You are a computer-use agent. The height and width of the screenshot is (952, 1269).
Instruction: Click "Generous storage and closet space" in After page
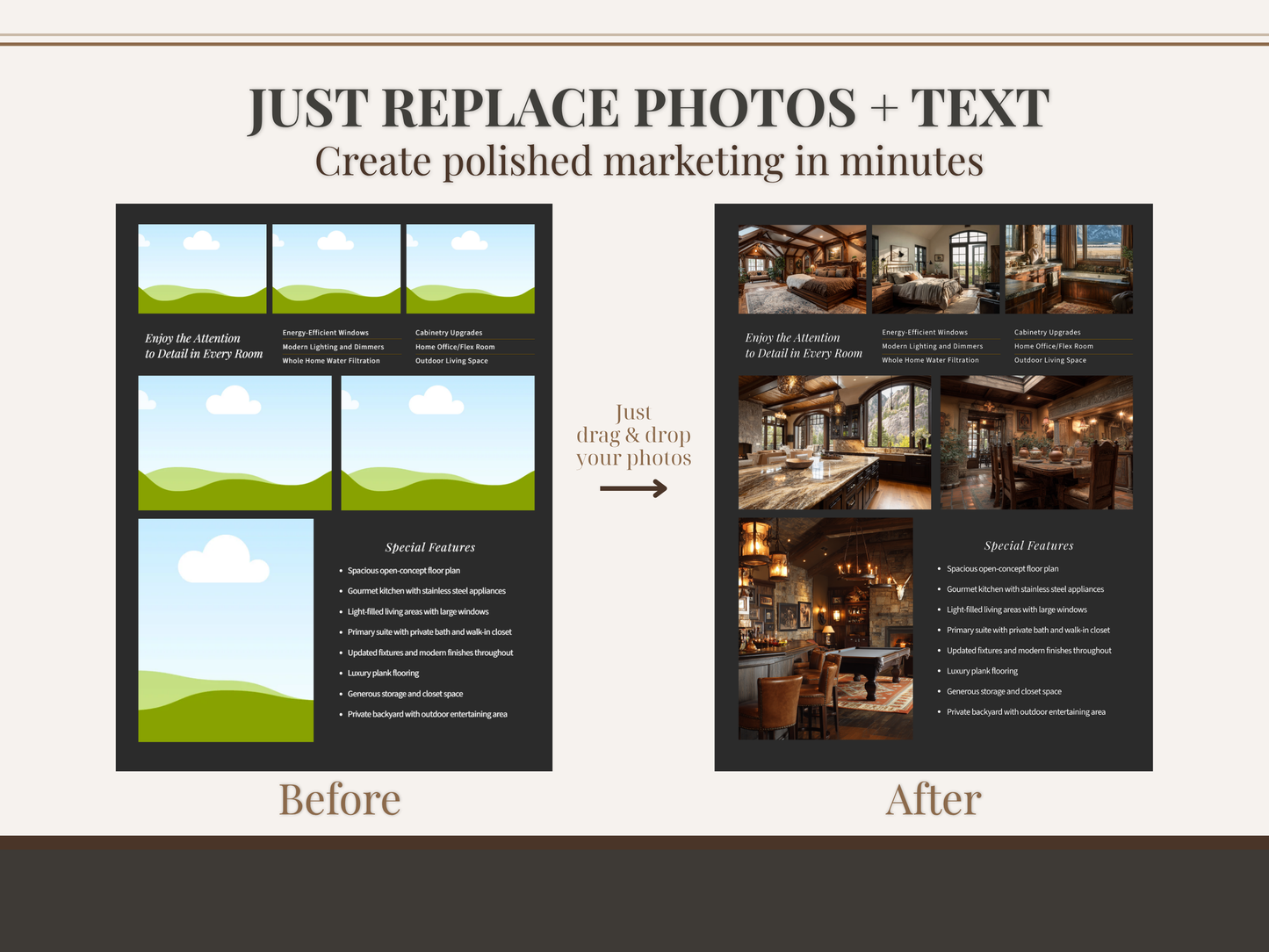(1005, 692)
